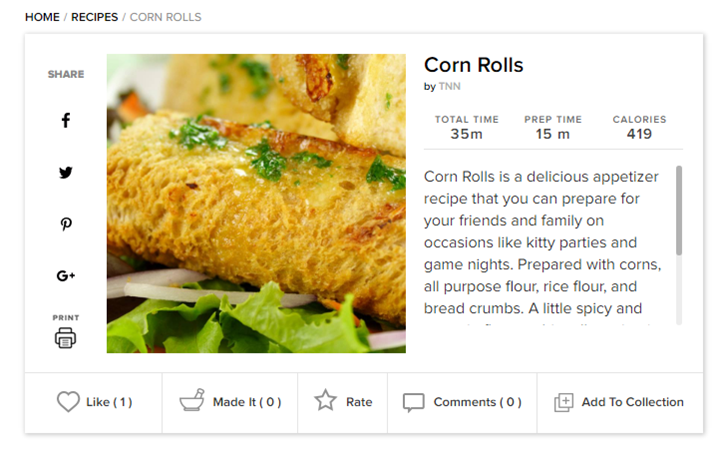The height and width of the screenshot is (450, 720).
Task: Print the recipe using printer icon
Action: click(x=65, y=338)
